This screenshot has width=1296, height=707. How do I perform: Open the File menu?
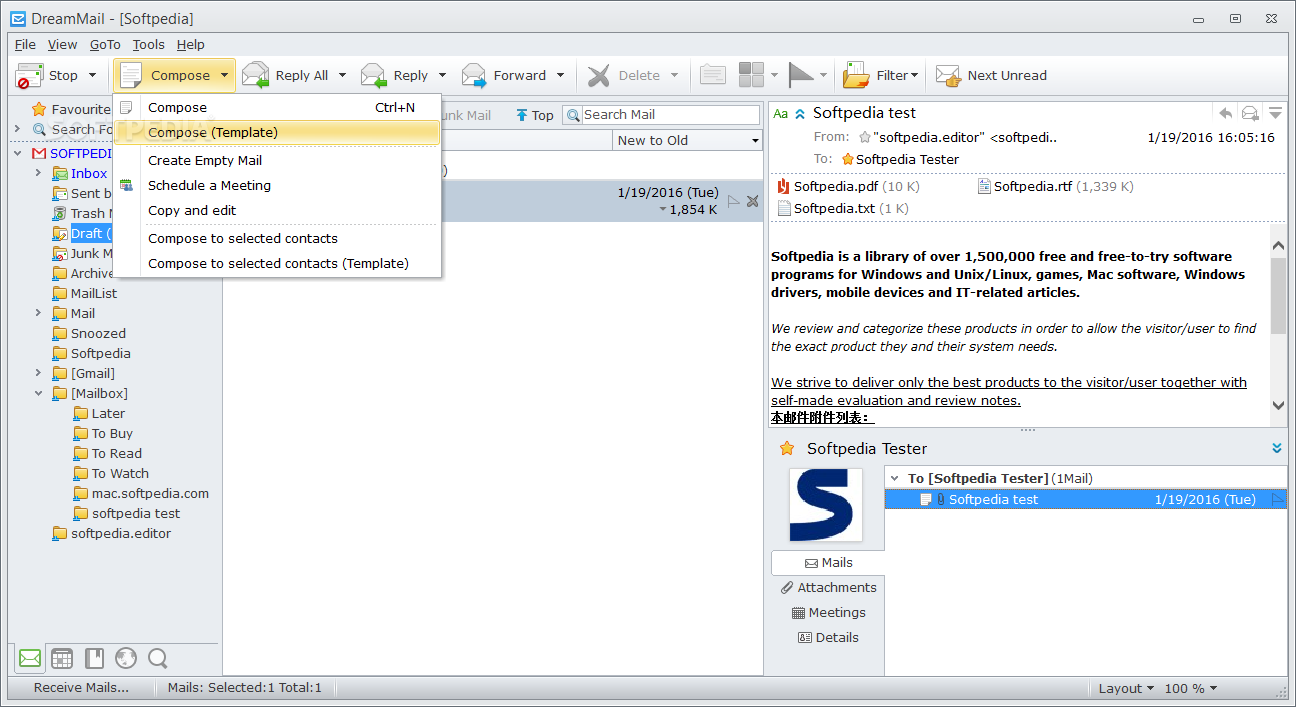click(25, 44)
